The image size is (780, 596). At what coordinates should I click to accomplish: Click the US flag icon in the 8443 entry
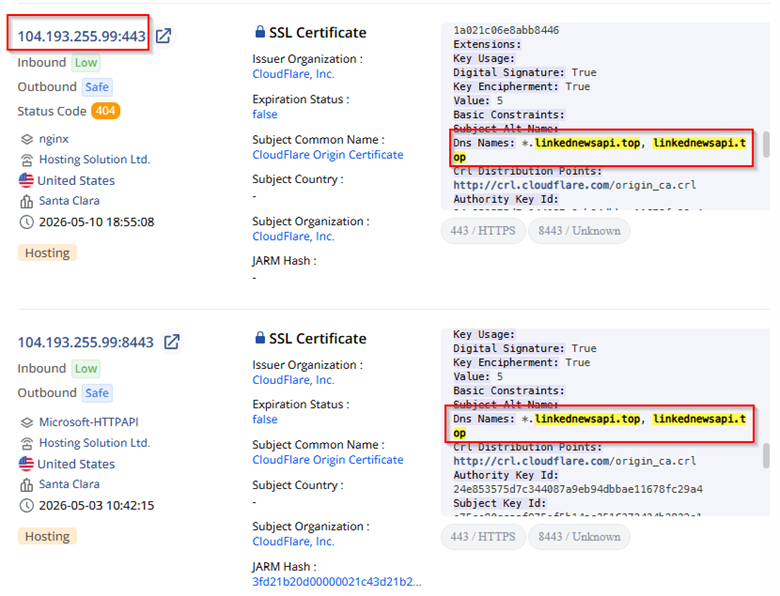pyautogui.click(x=26, y=464)
